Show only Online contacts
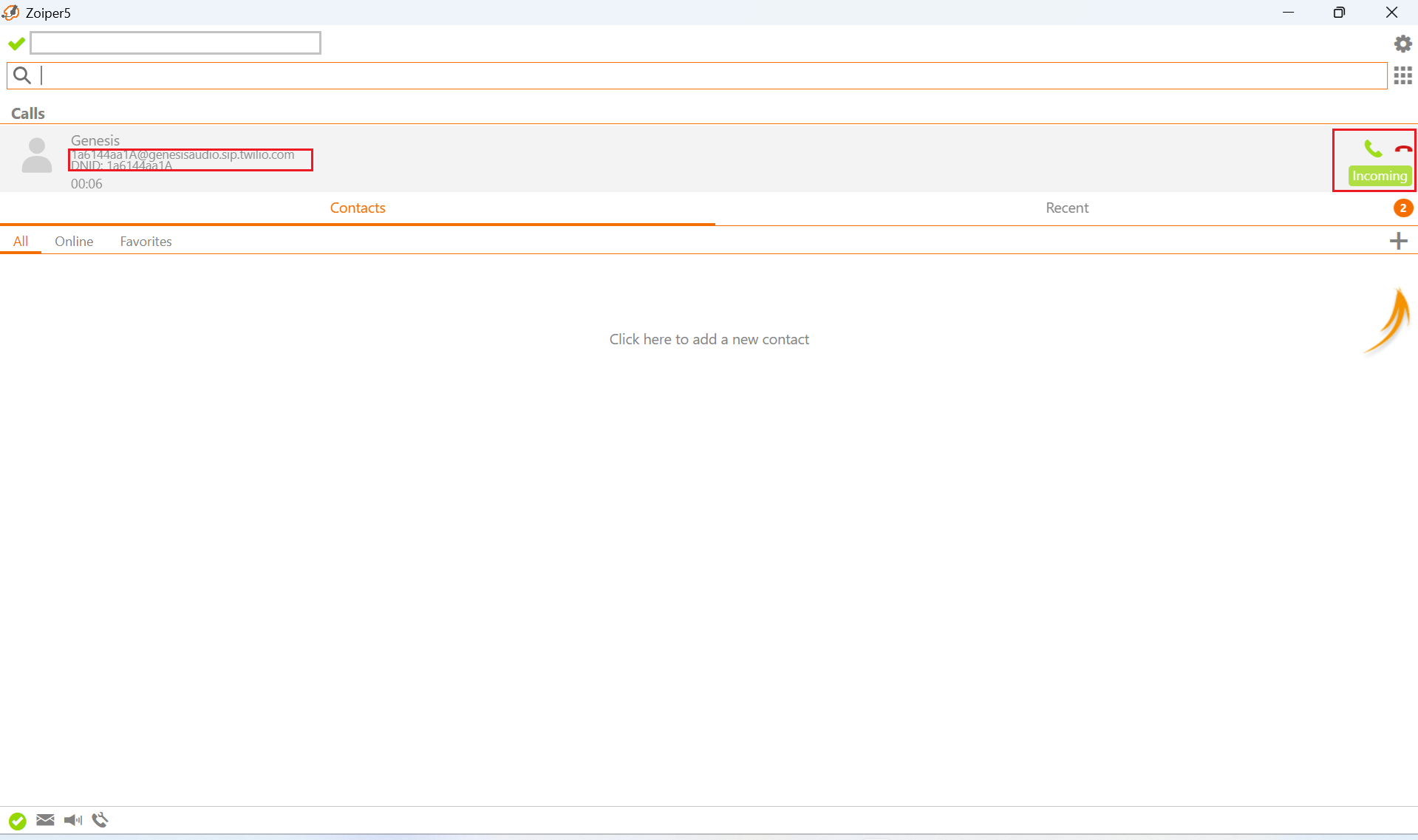 tap(74, 242)
